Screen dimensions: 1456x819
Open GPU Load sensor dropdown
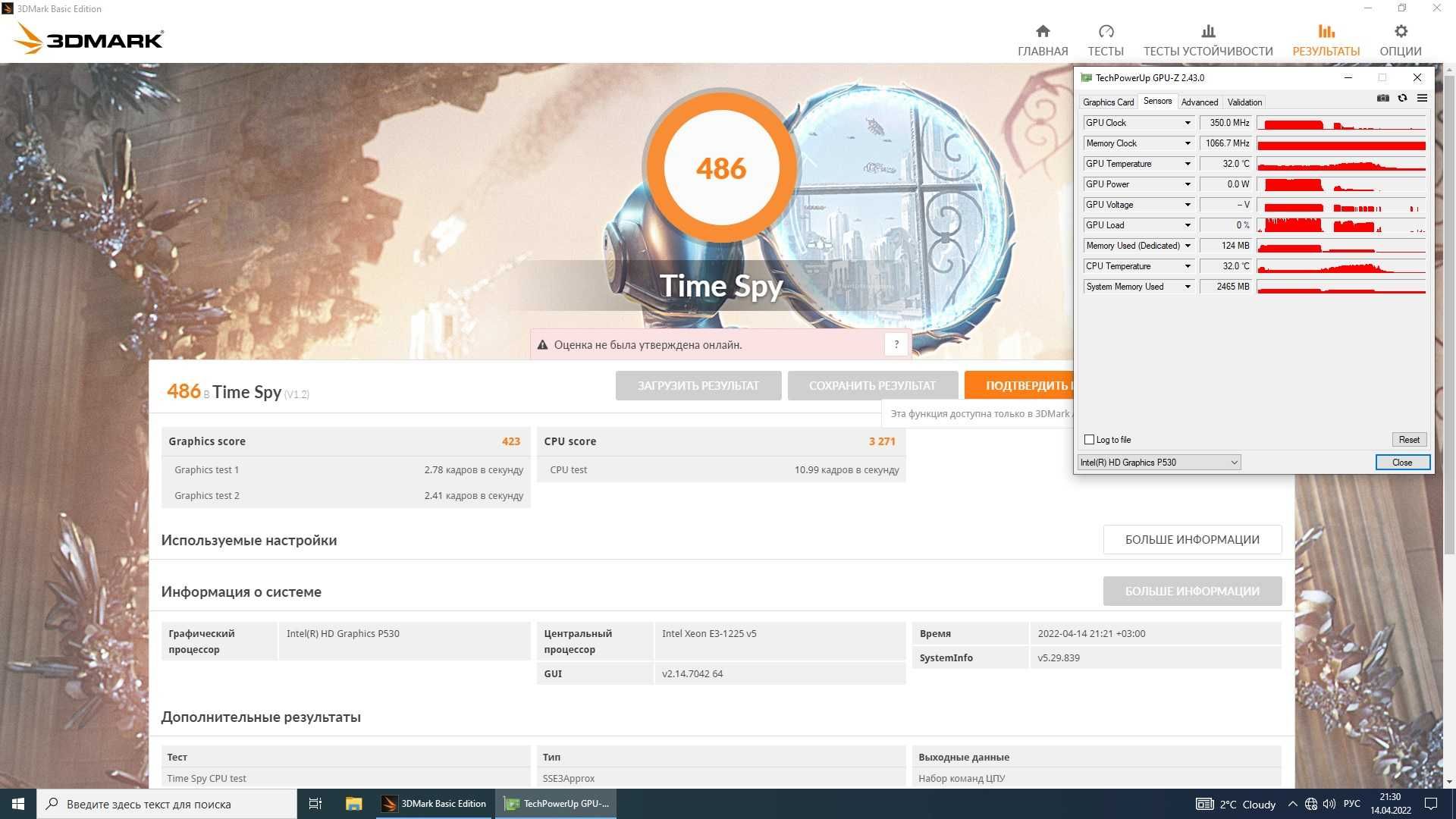[x=1188, y=225]
